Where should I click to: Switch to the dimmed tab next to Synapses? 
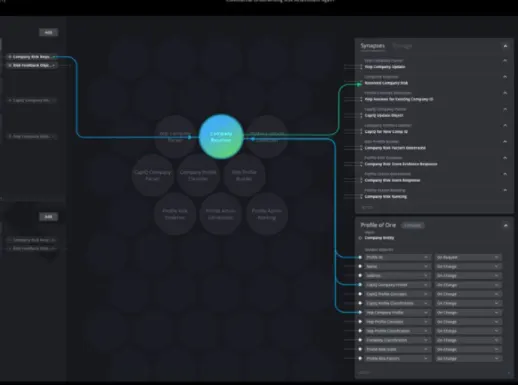pyautogui.click(x=402, y=46)
